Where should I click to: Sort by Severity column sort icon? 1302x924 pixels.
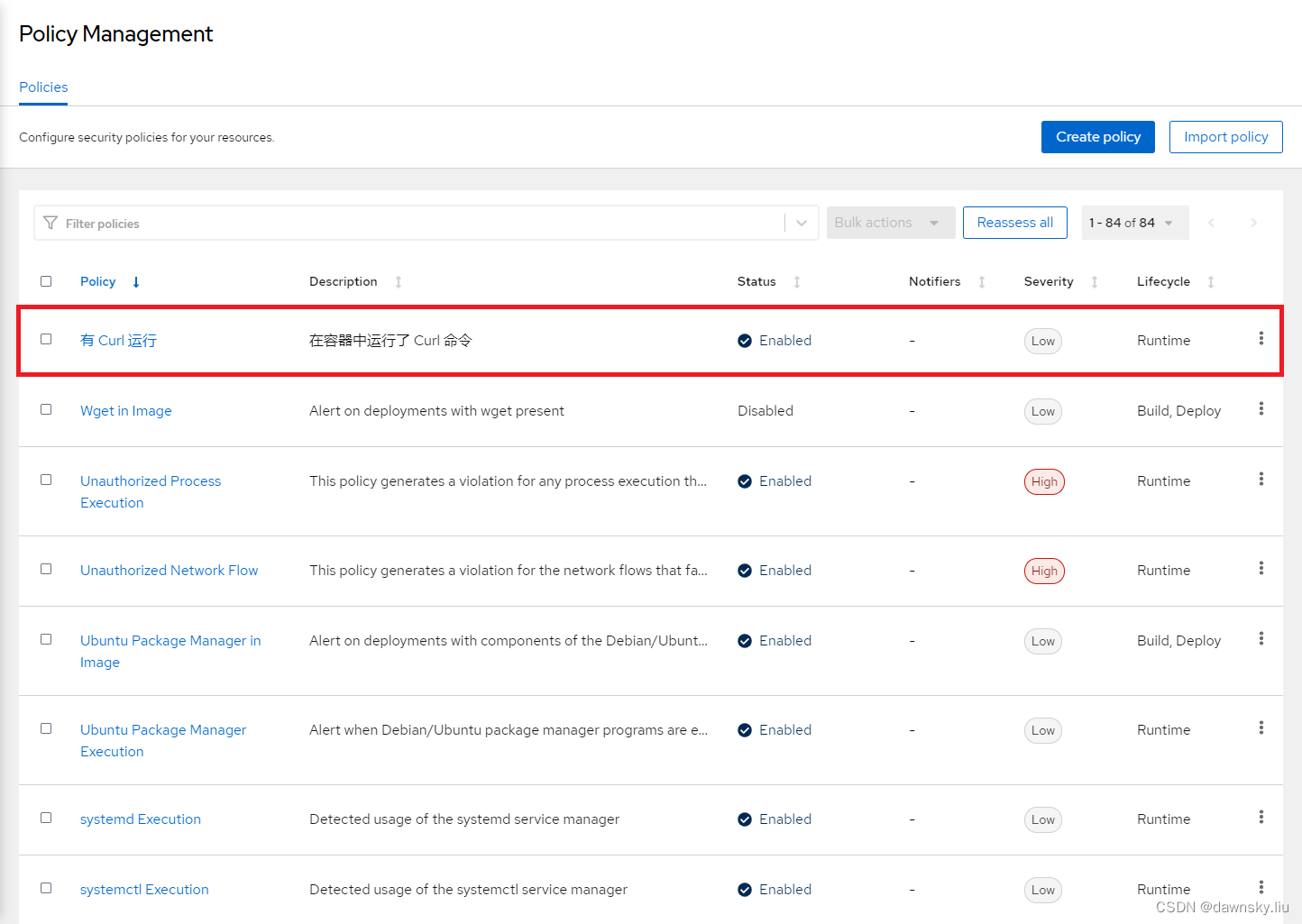[1095, 282]
